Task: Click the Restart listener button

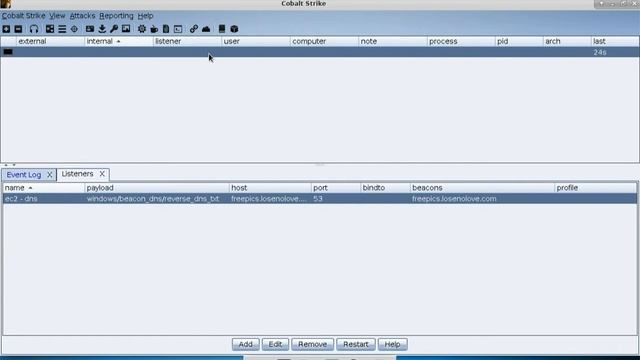Action: (356, 344)
